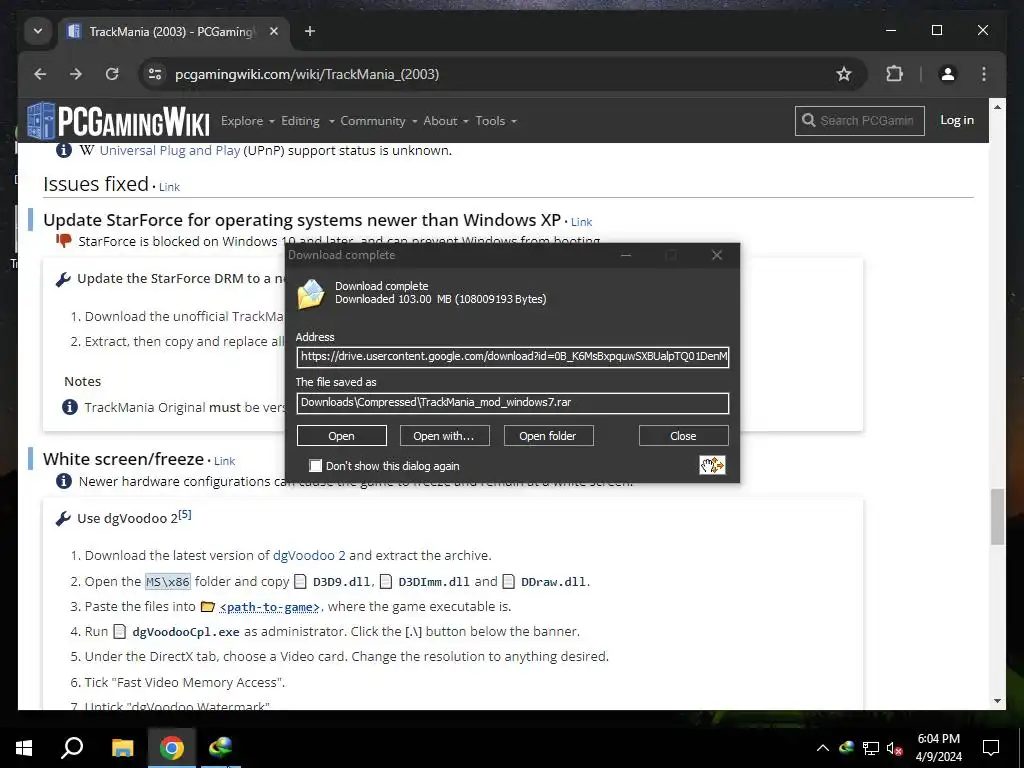1024x768 pixels.
Task: Click the info icon next to TrackMania Original note
Action: click(x=70, y=408)
